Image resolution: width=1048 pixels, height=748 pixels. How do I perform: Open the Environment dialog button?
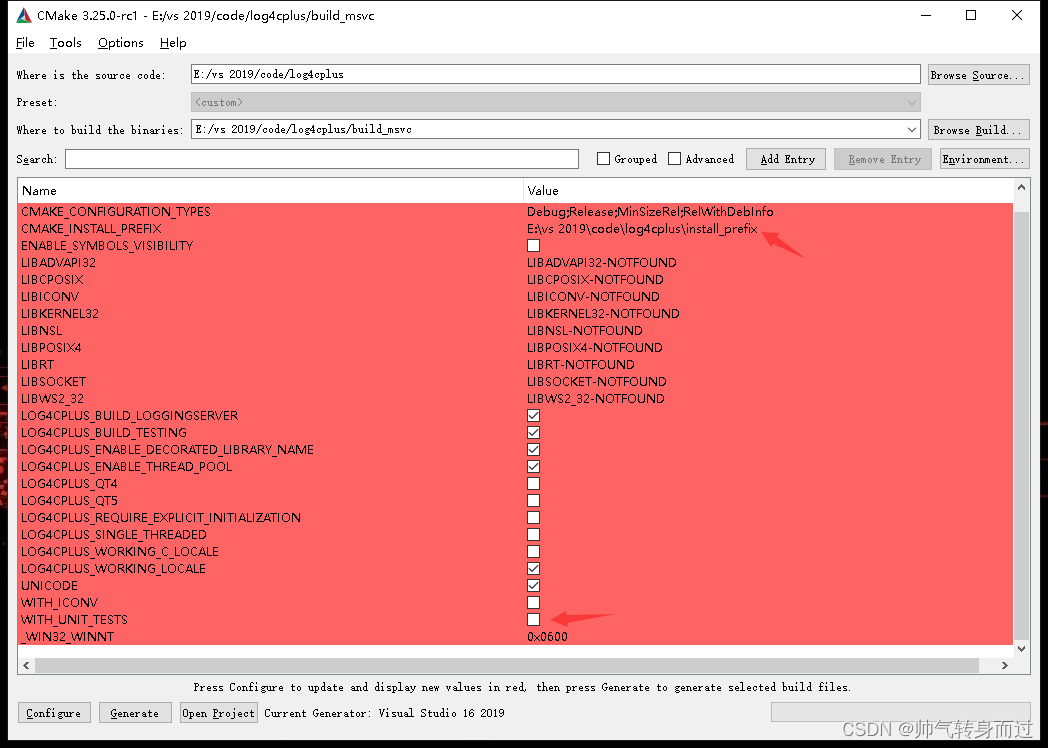click(985, 159)
